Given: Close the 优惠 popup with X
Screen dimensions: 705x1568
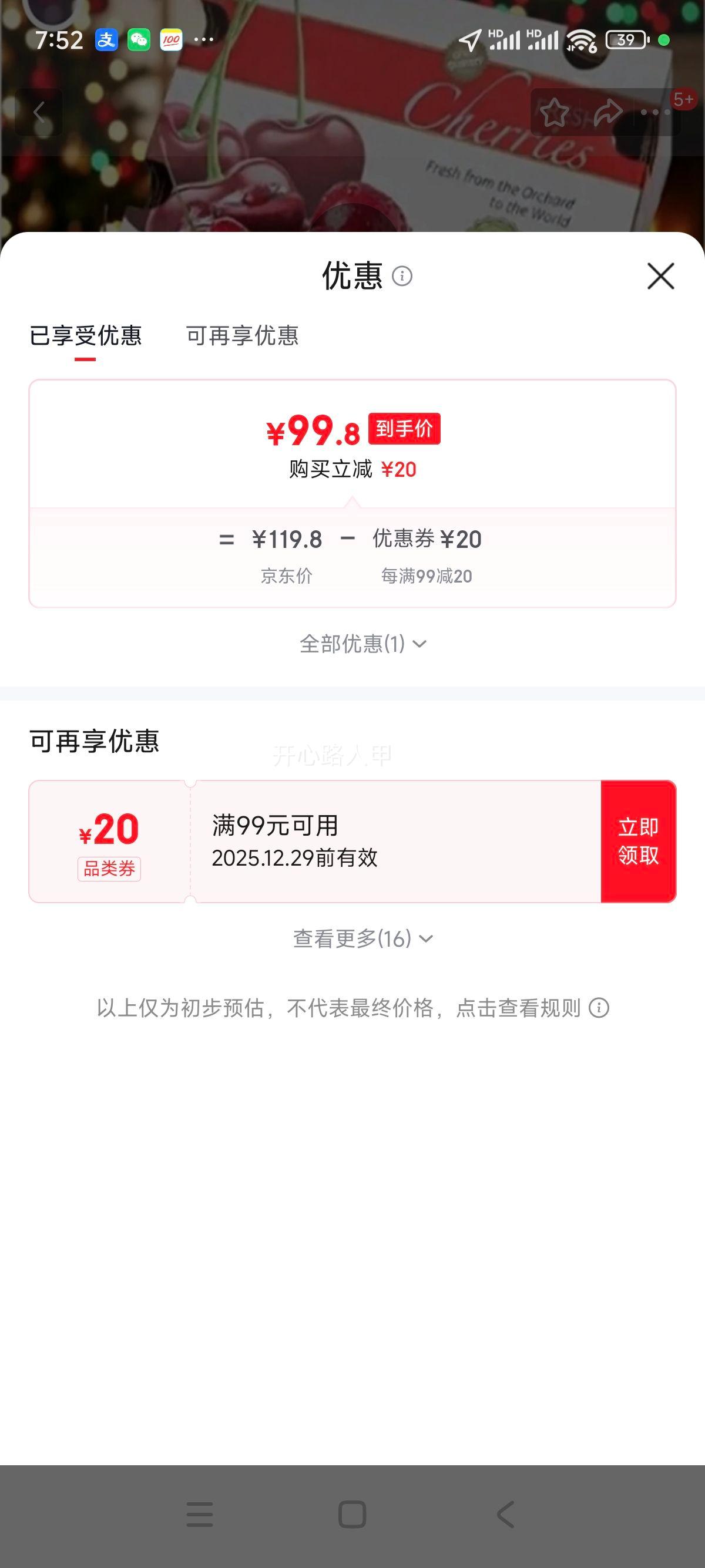Looking at the screenshot, I should [x=660, y=277].
